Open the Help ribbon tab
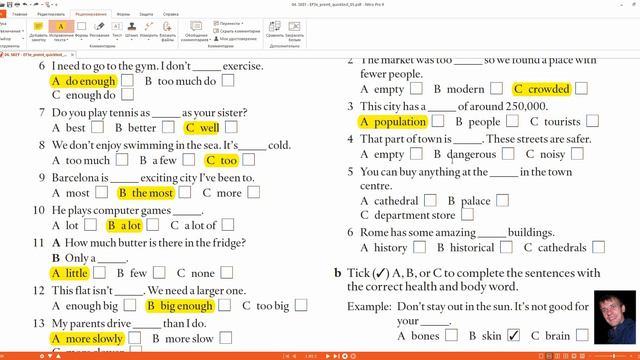 (171, 14)
